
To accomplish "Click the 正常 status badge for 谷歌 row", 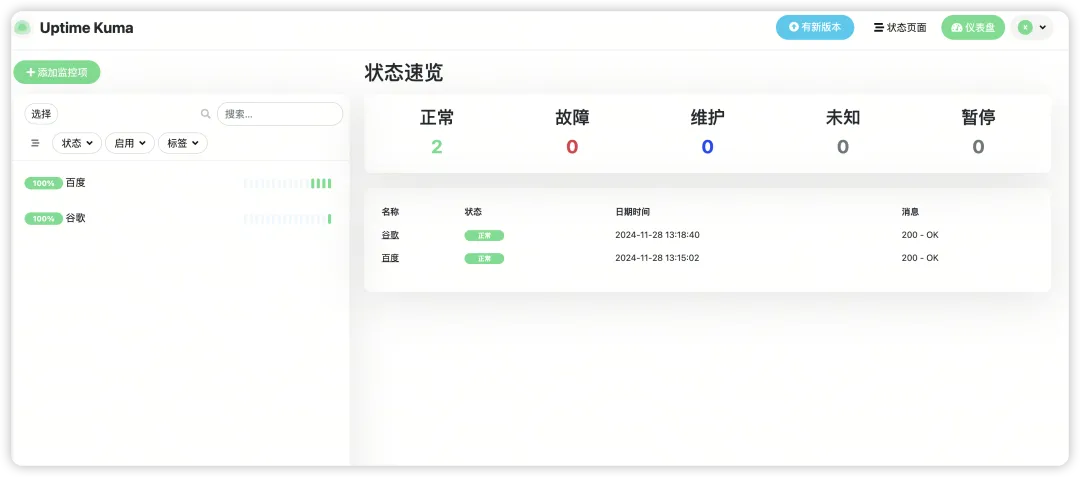I will pyautogui.click(x=484, y=235).
